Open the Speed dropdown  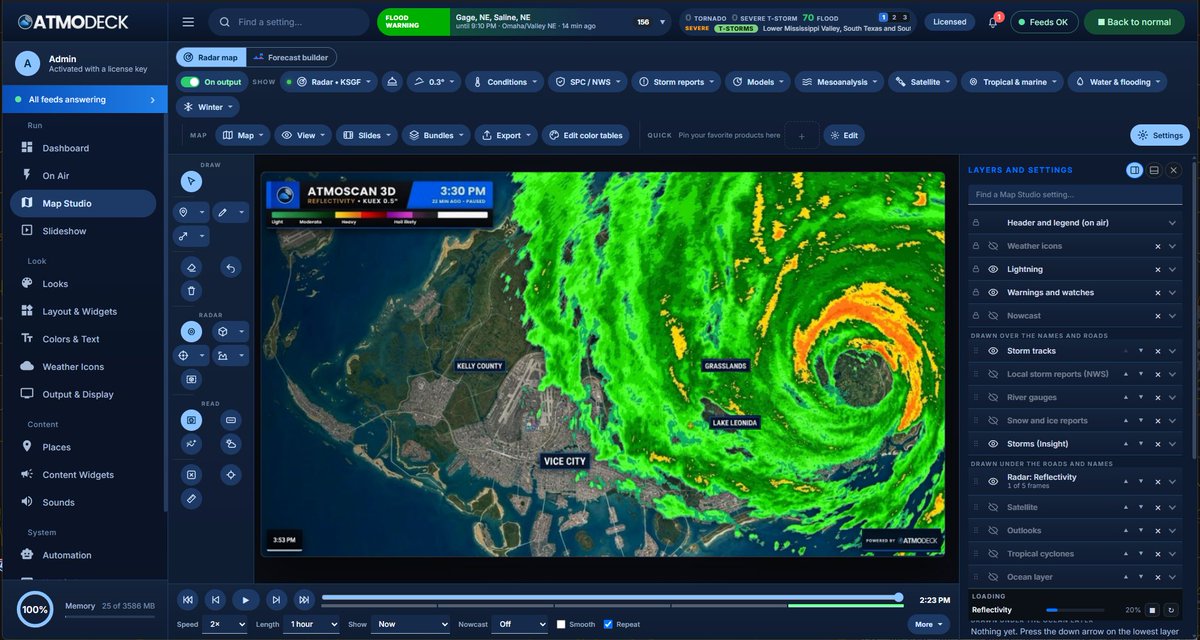tap(224, 624)
